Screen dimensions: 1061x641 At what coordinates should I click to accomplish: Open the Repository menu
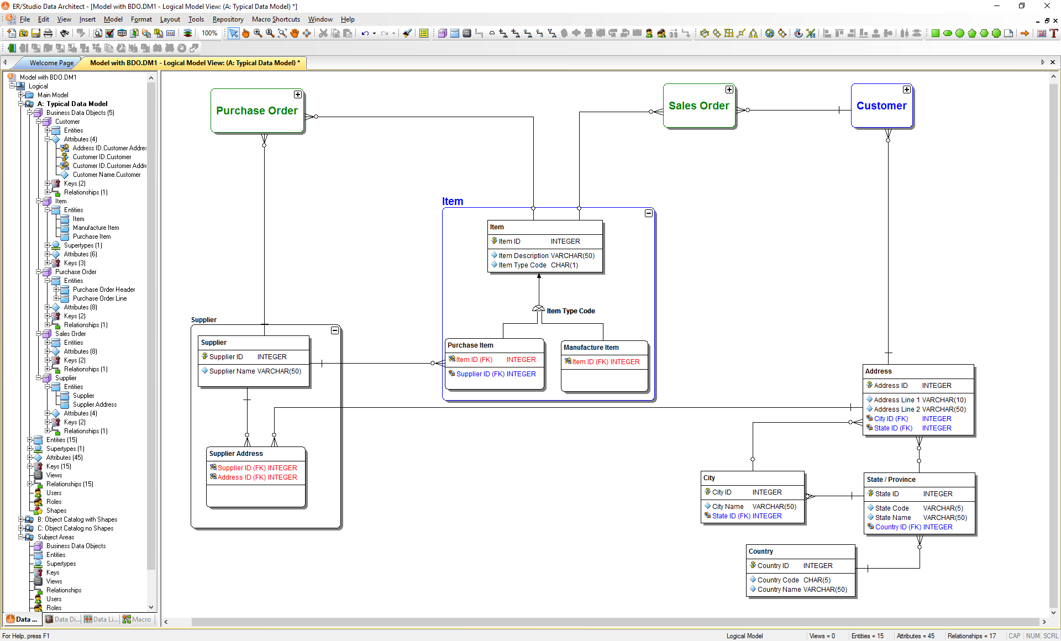(227, 19)
